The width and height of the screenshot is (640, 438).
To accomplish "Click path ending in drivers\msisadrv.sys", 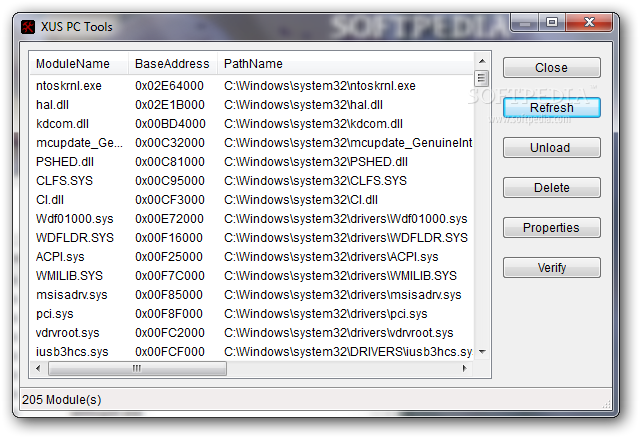I will (x=343, y=295).
